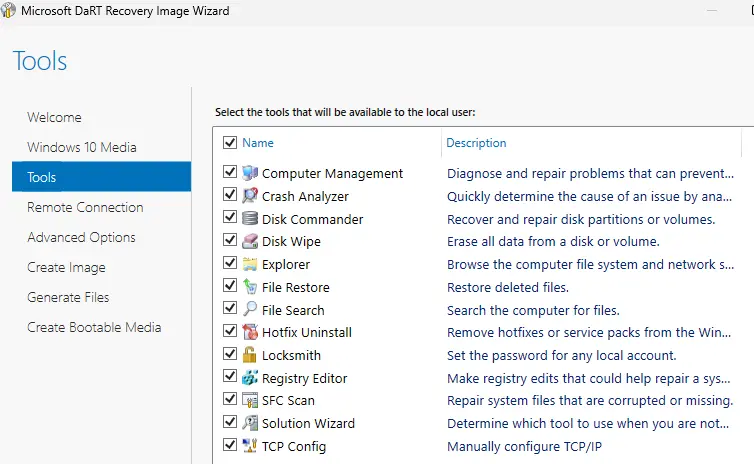
Task: Click the File Restore recycle icon
Action: pos(250,287)
